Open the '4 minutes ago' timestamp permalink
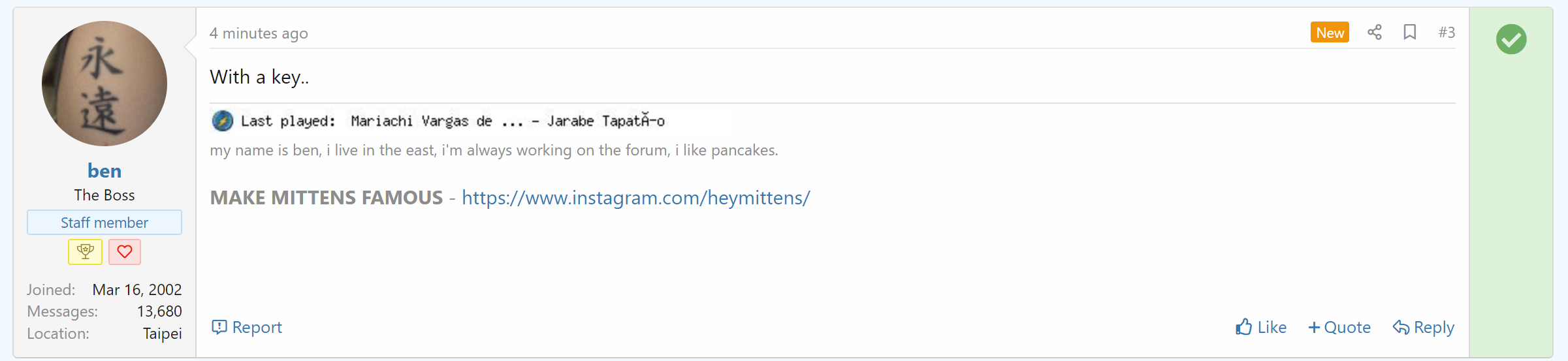The height and width of the screenshot is (361, 1568). coord(259,33)
